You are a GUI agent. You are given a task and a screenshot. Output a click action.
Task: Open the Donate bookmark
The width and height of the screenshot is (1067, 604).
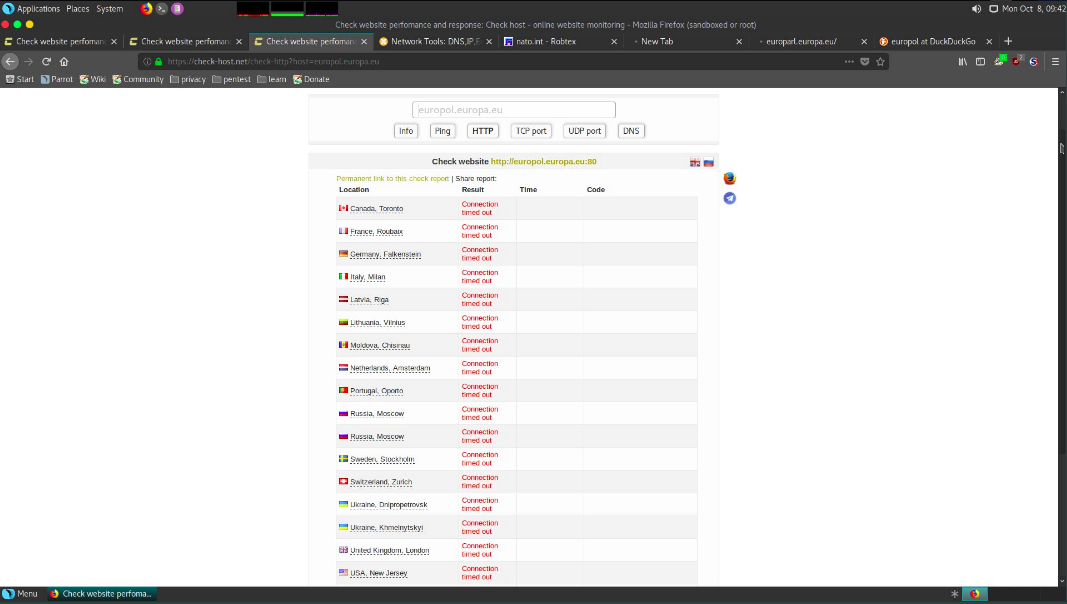[x=311, y=80]
